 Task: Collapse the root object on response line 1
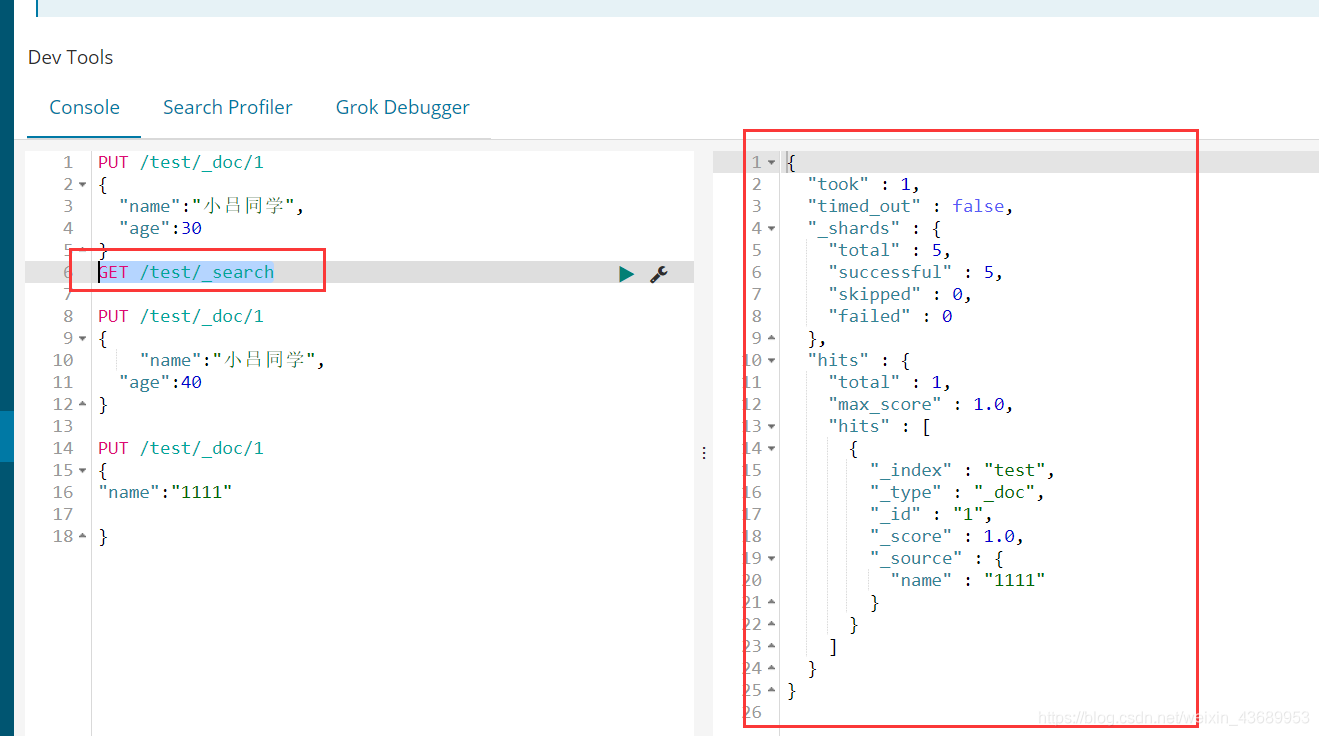click(771, 162)
